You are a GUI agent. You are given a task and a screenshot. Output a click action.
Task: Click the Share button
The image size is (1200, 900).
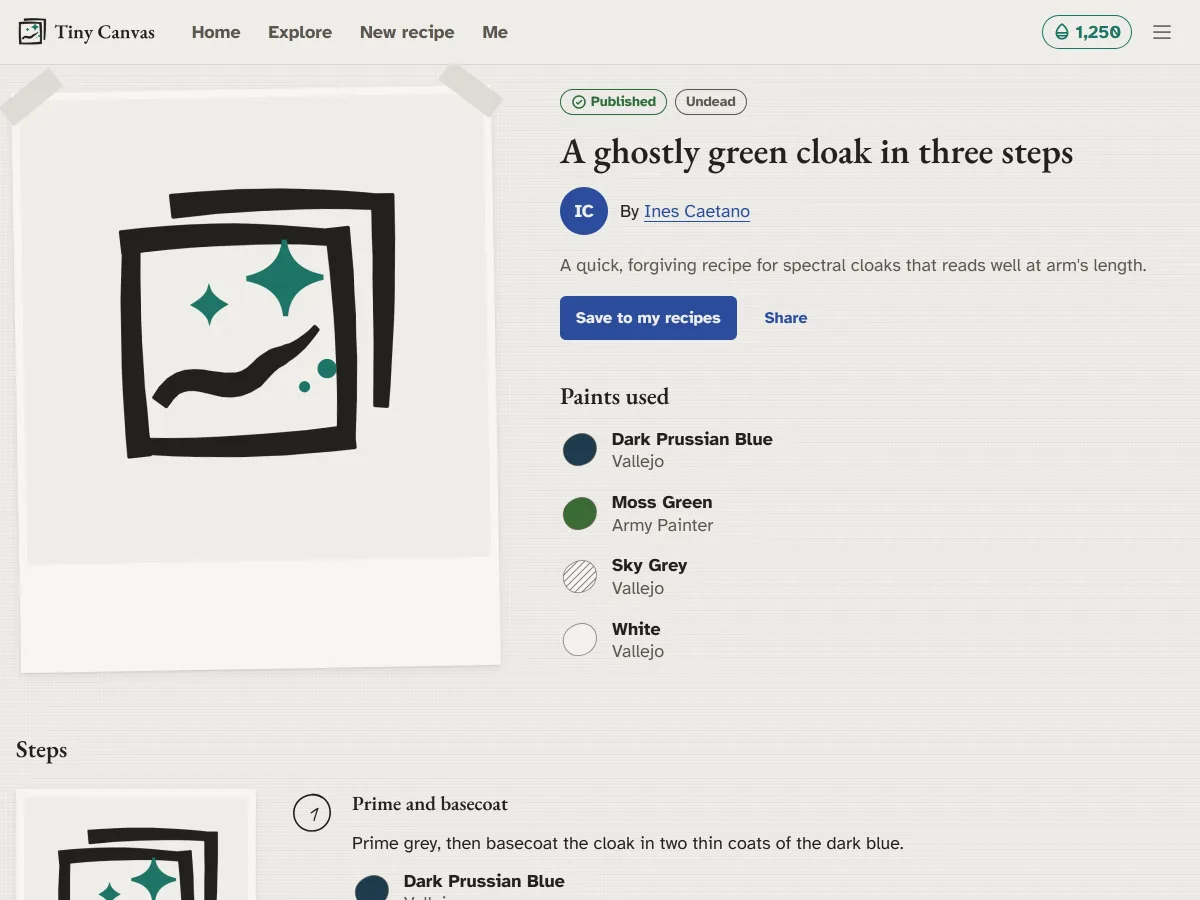786,318
